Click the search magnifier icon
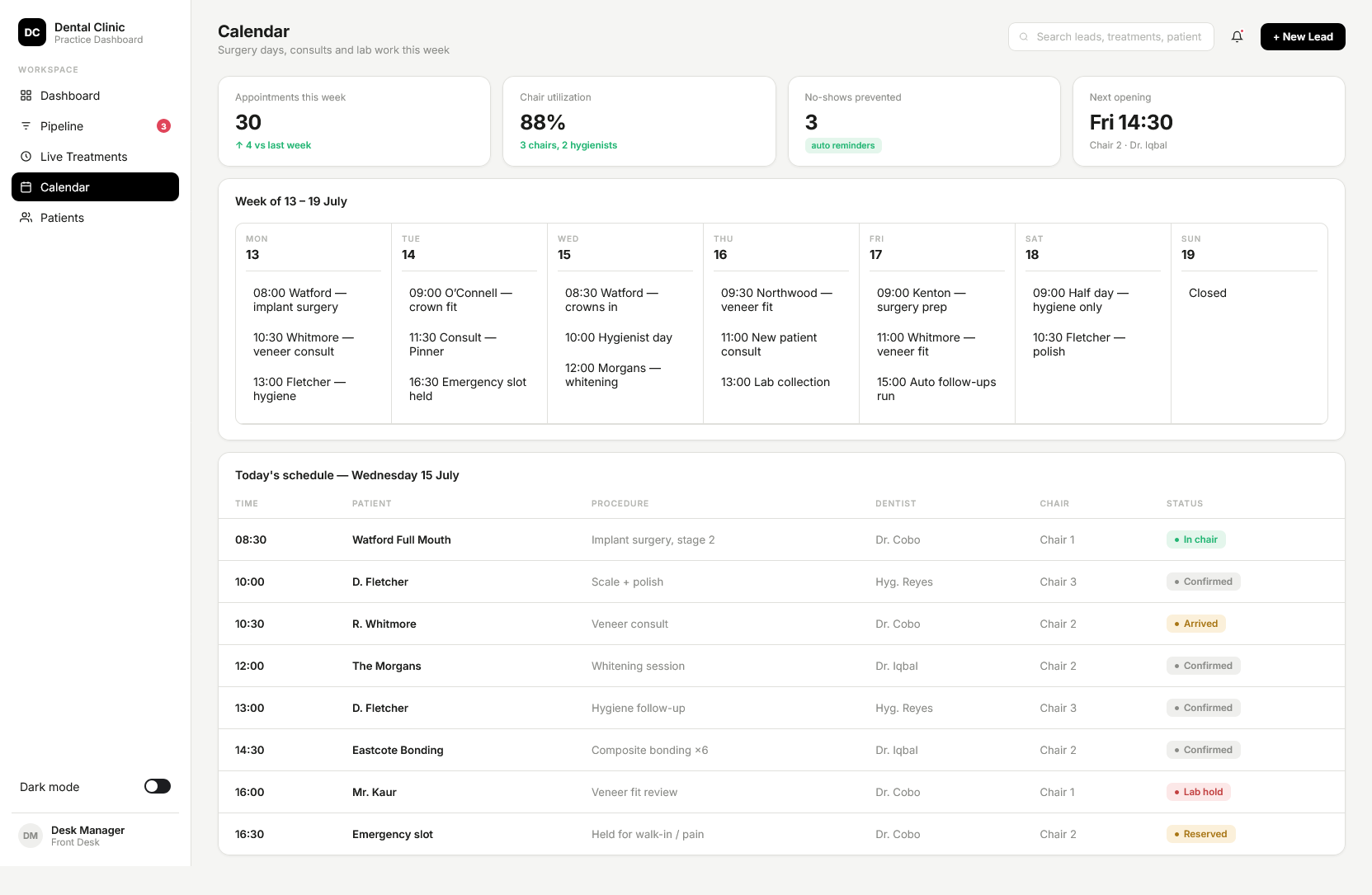 (x=1024, y=37)
